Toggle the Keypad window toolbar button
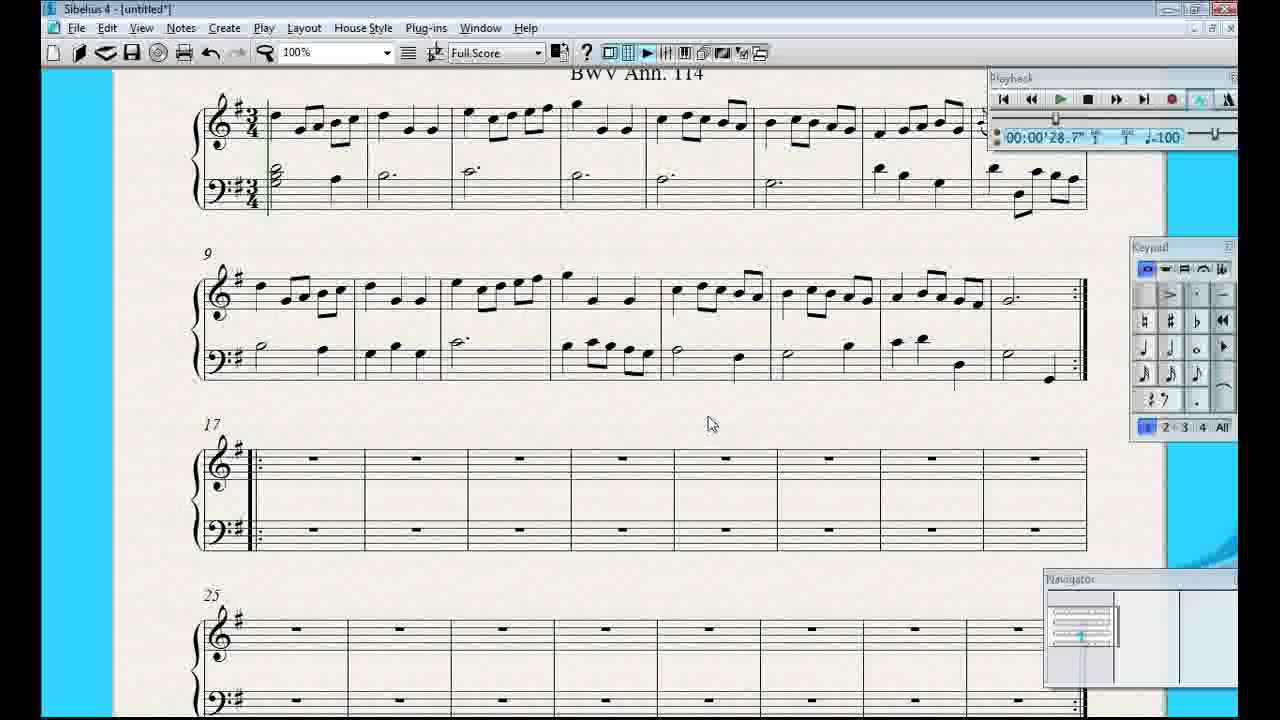The image size is (1280, 720). (x=628, y=53)
